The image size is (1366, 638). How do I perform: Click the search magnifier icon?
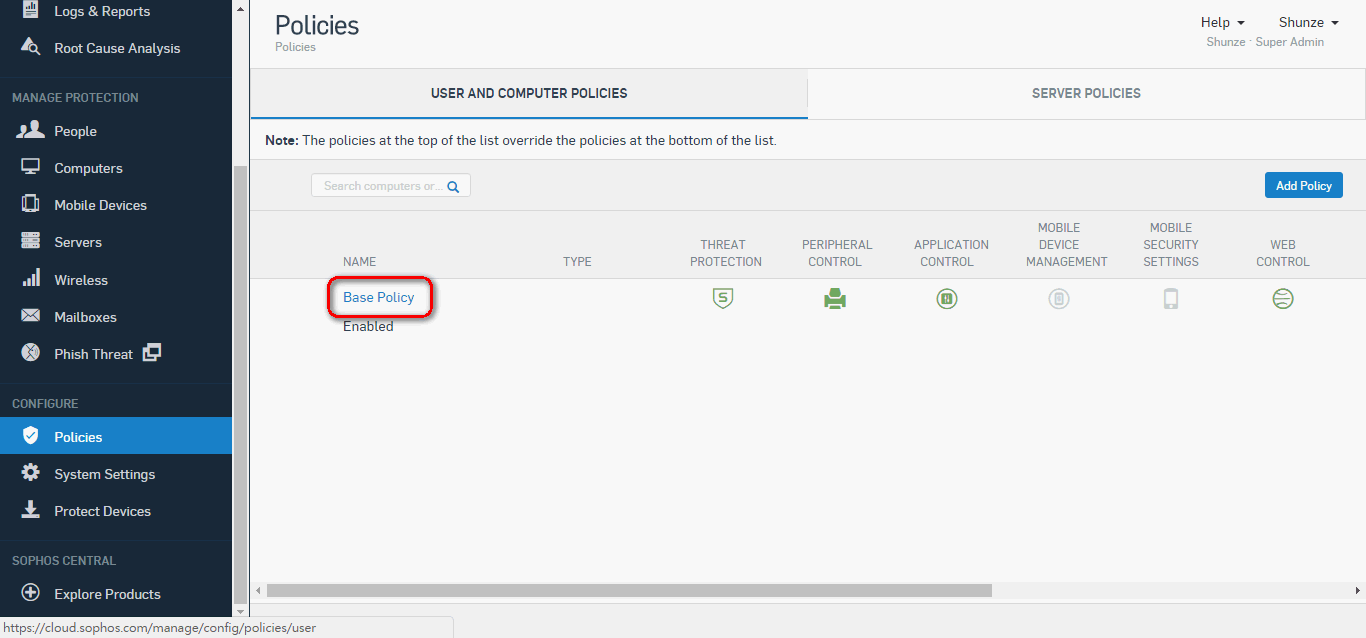[453, 186]
